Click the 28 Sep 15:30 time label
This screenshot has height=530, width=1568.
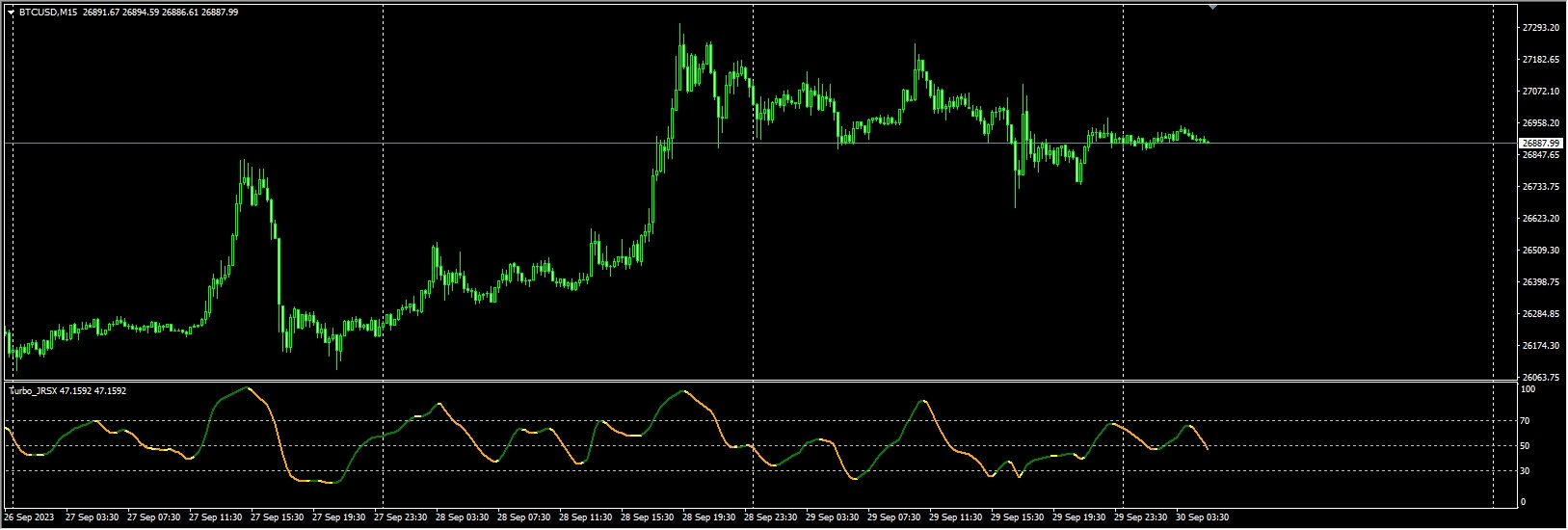(648, 517)
